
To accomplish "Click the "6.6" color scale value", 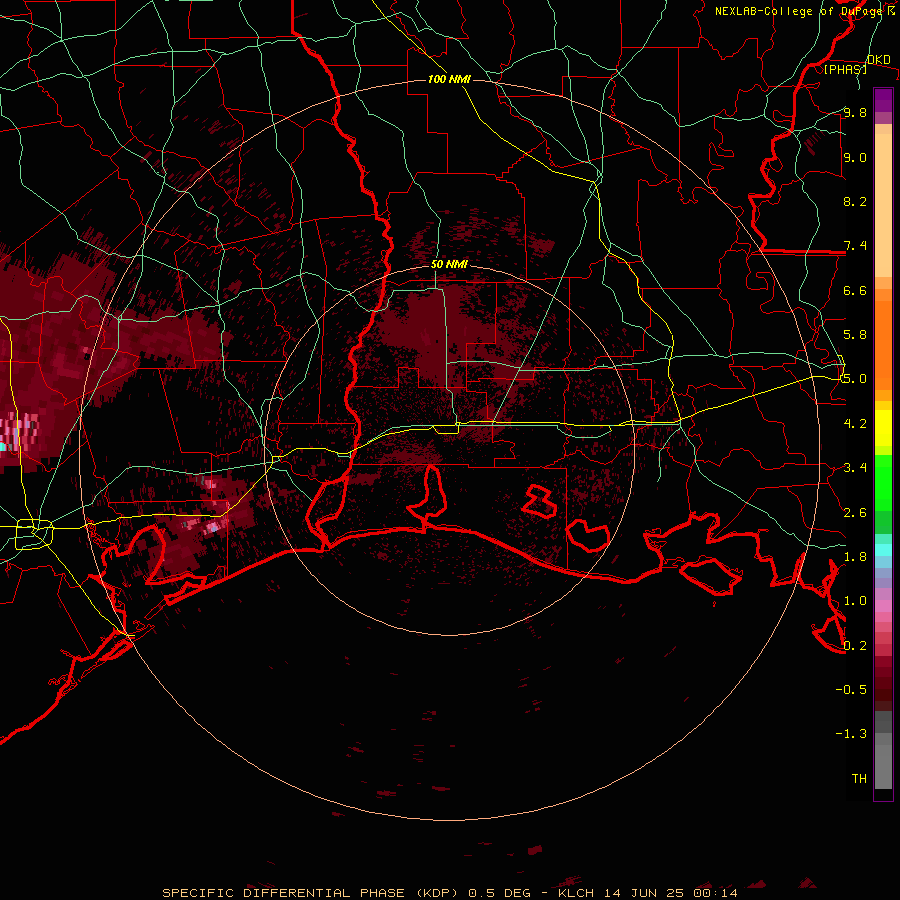I will tap(855, 290).
